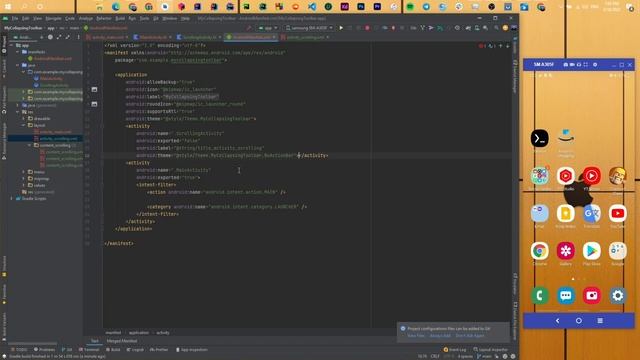Collapse the java folder

point(18,65)
